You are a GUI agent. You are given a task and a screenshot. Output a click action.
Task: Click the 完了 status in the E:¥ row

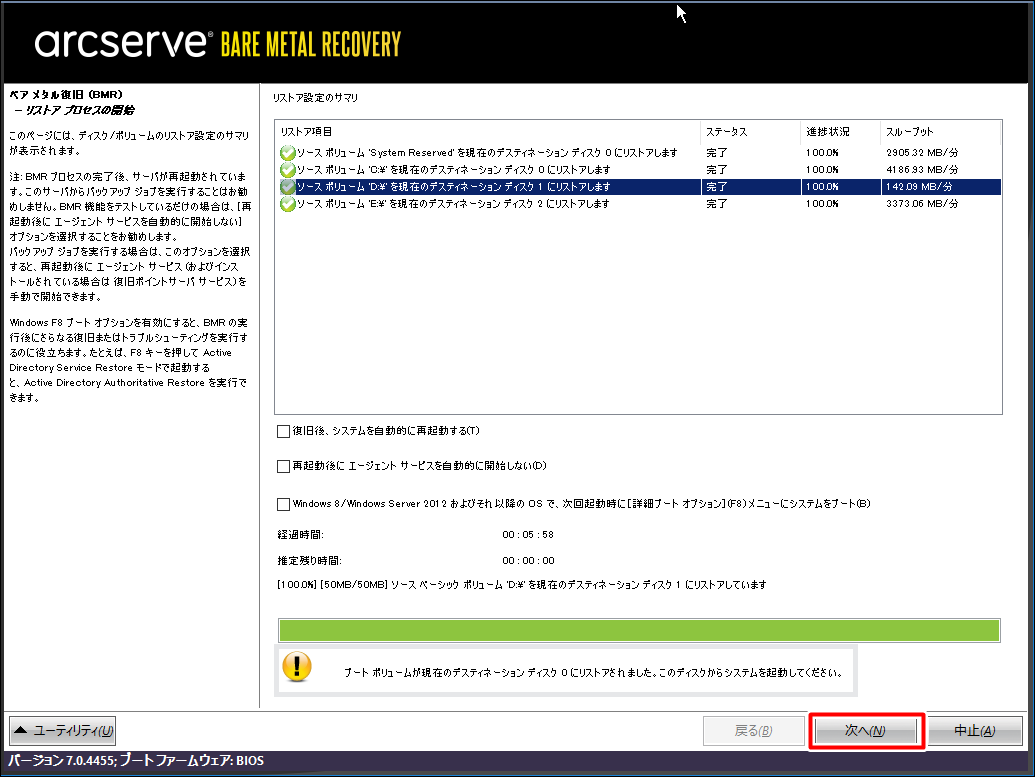click(x=716, y=204)
